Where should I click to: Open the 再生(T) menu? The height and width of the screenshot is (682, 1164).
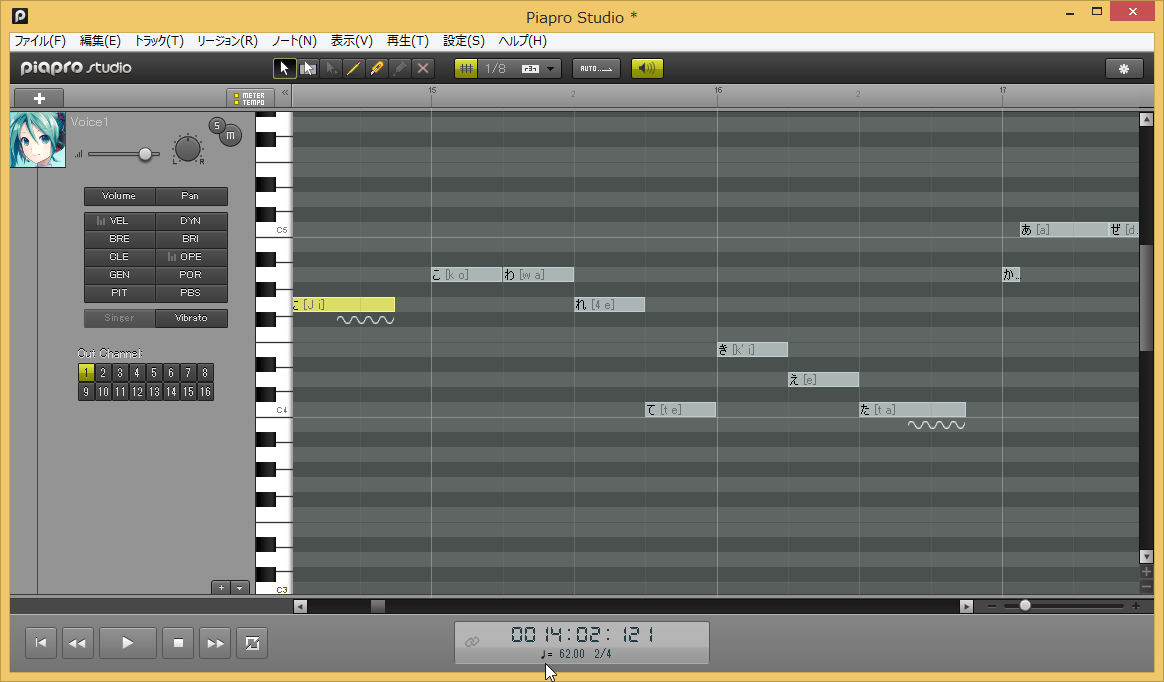(x=408, y=41)
